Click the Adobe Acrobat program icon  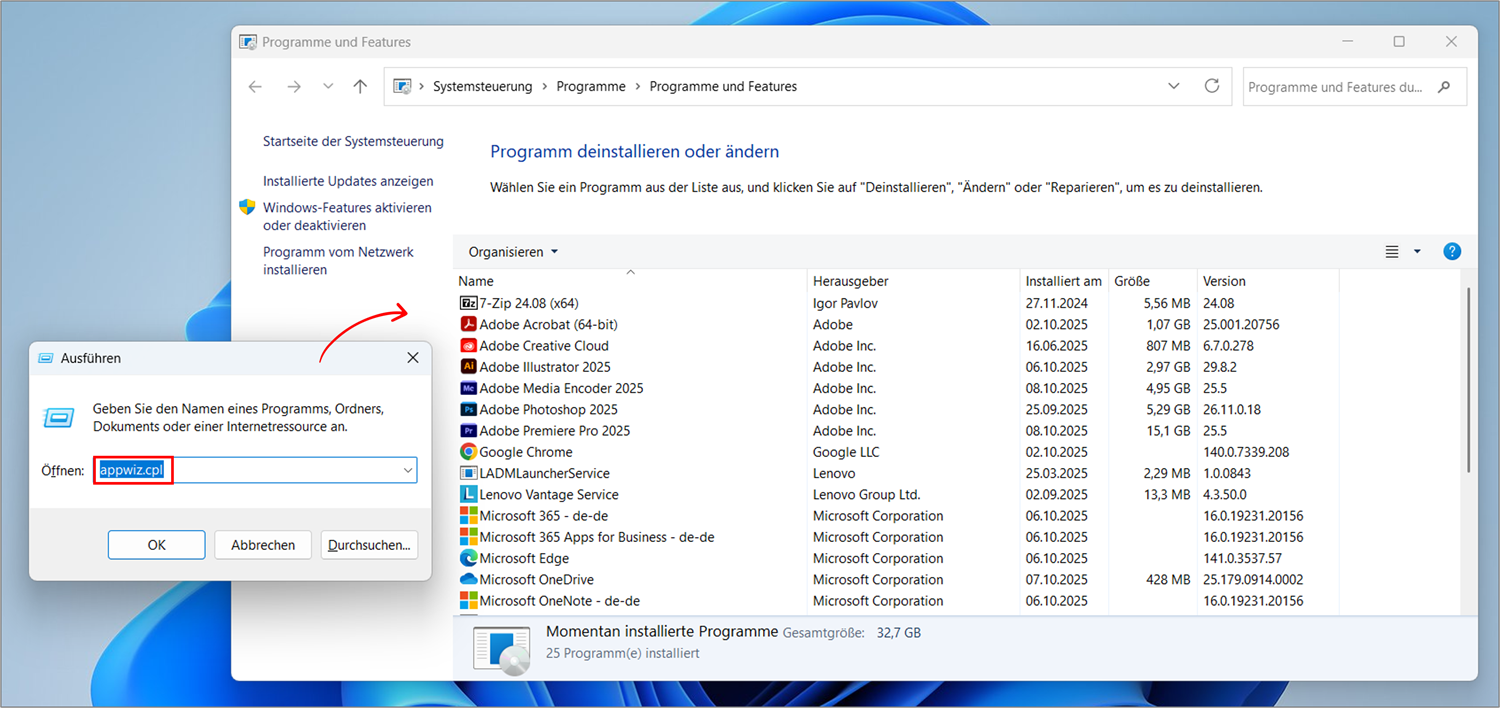click(468, 324)
